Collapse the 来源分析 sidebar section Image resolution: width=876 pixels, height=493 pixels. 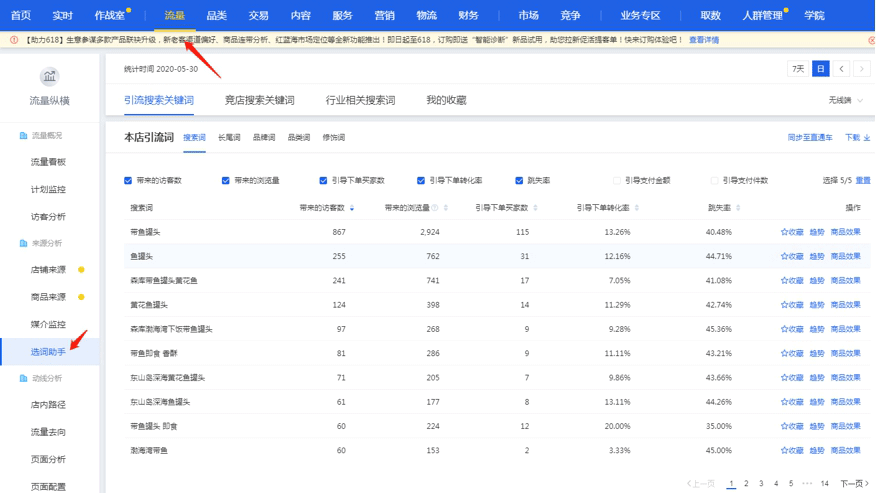click(45, 243)
